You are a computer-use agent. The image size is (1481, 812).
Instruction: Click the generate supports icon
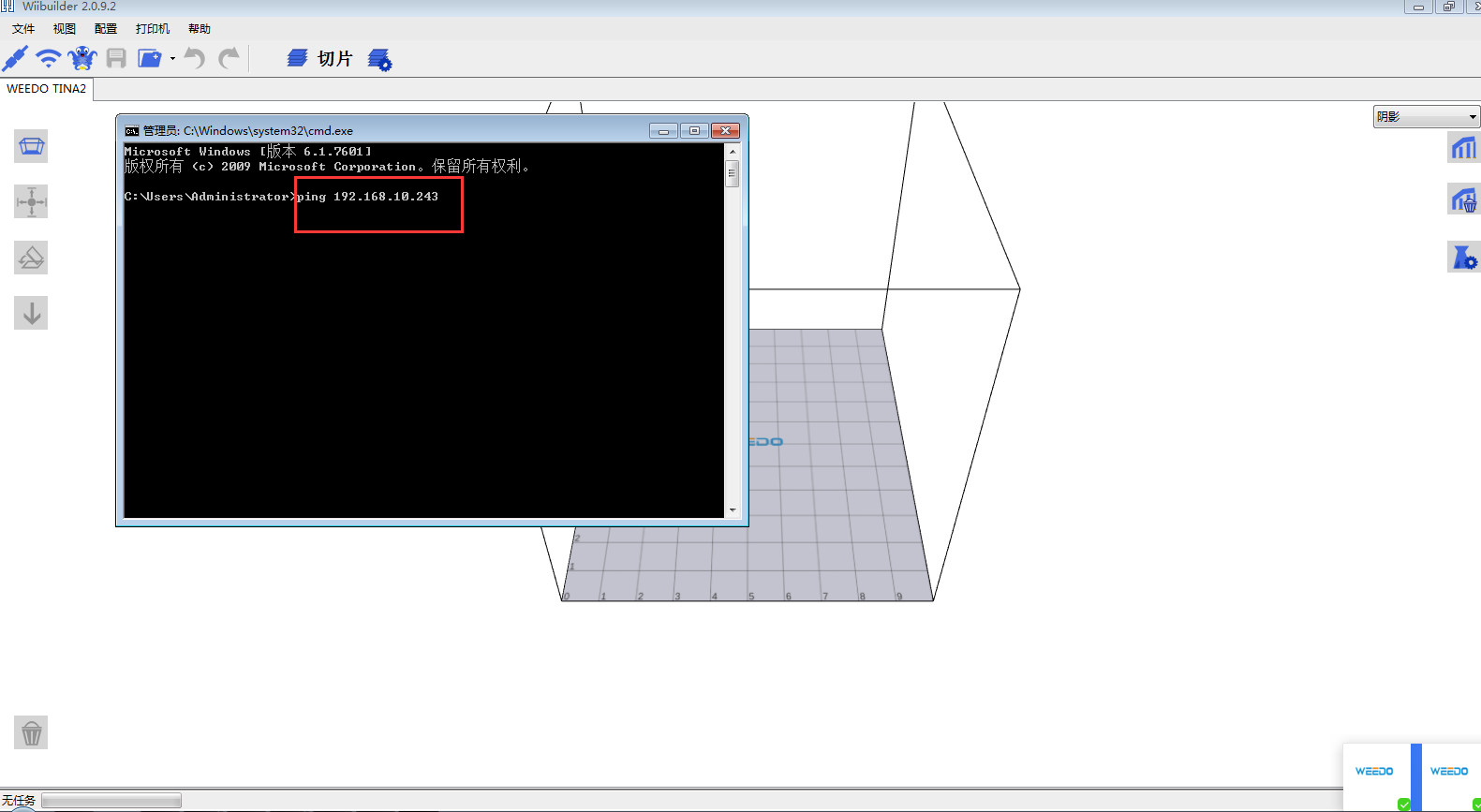[1463, 147]
